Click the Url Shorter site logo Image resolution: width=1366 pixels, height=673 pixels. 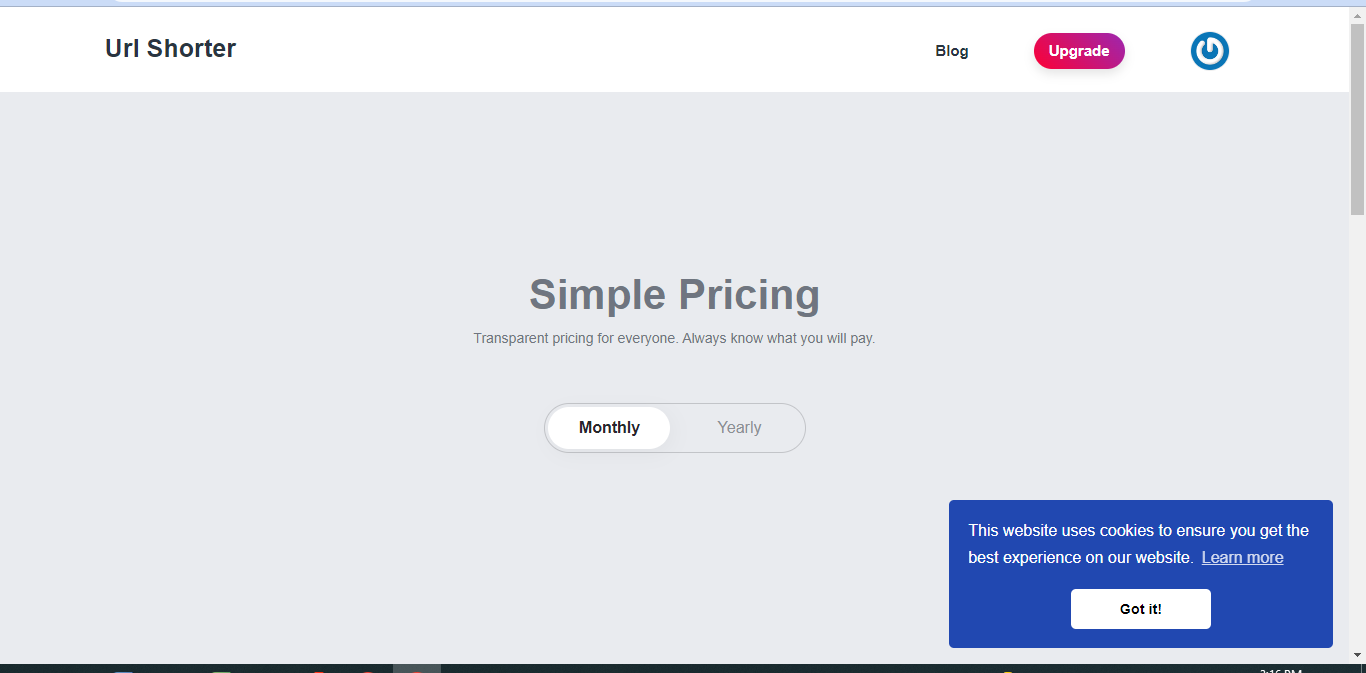point(170,49)
